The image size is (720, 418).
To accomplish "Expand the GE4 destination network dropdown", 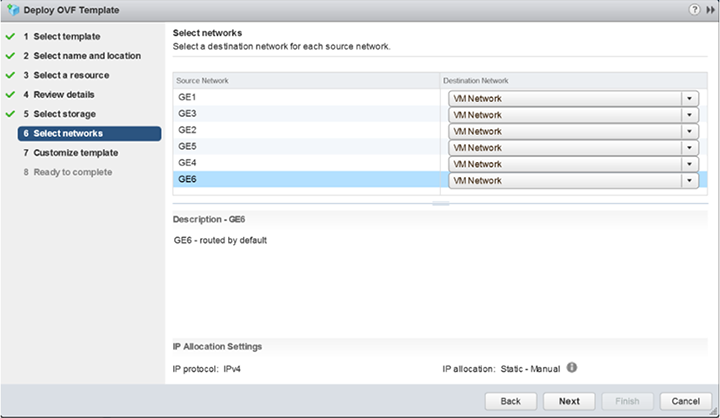I will click(x=689, y=164).
